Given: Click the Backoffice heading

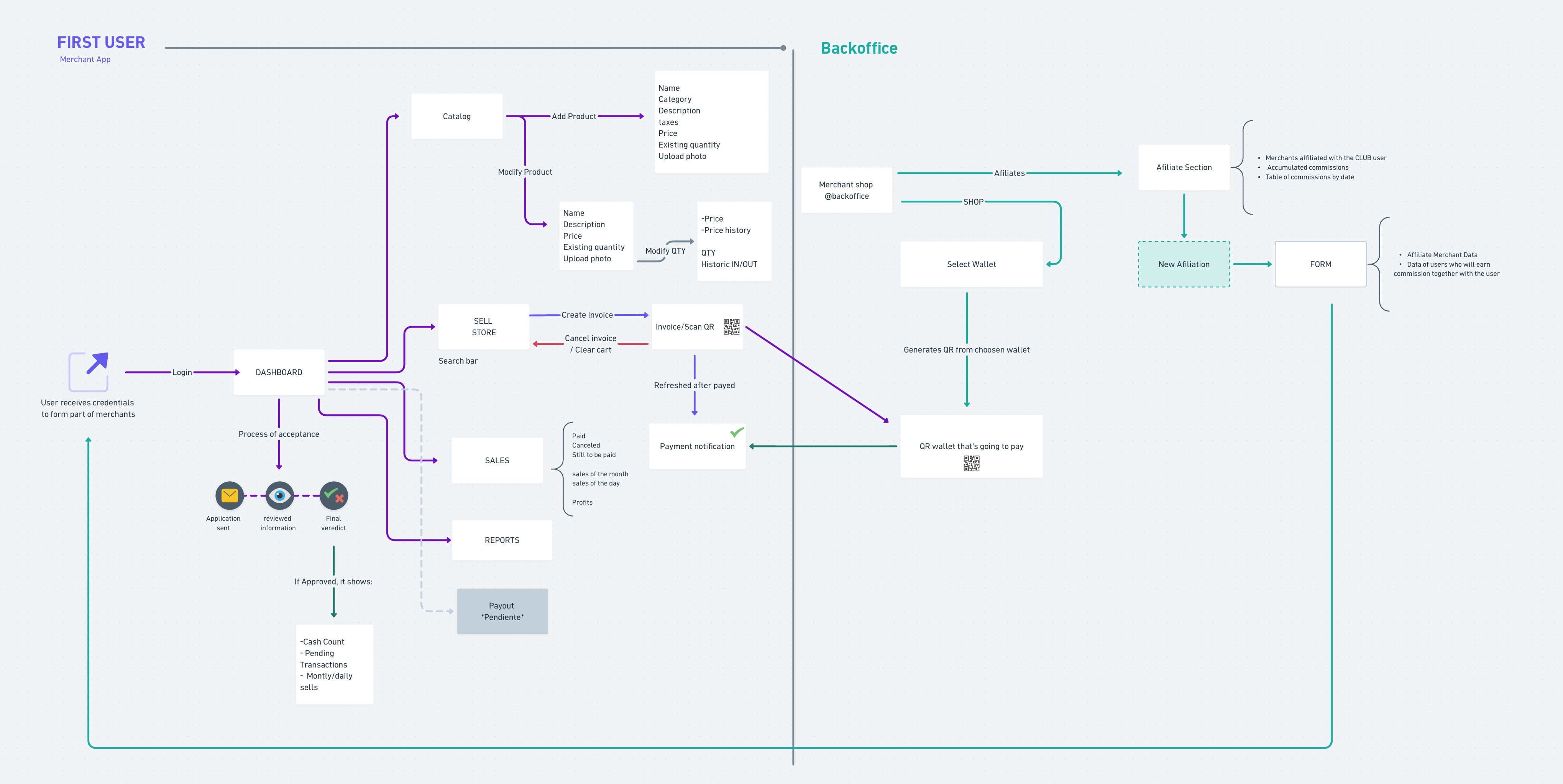Looking at the screenshot, I should 859,48.
